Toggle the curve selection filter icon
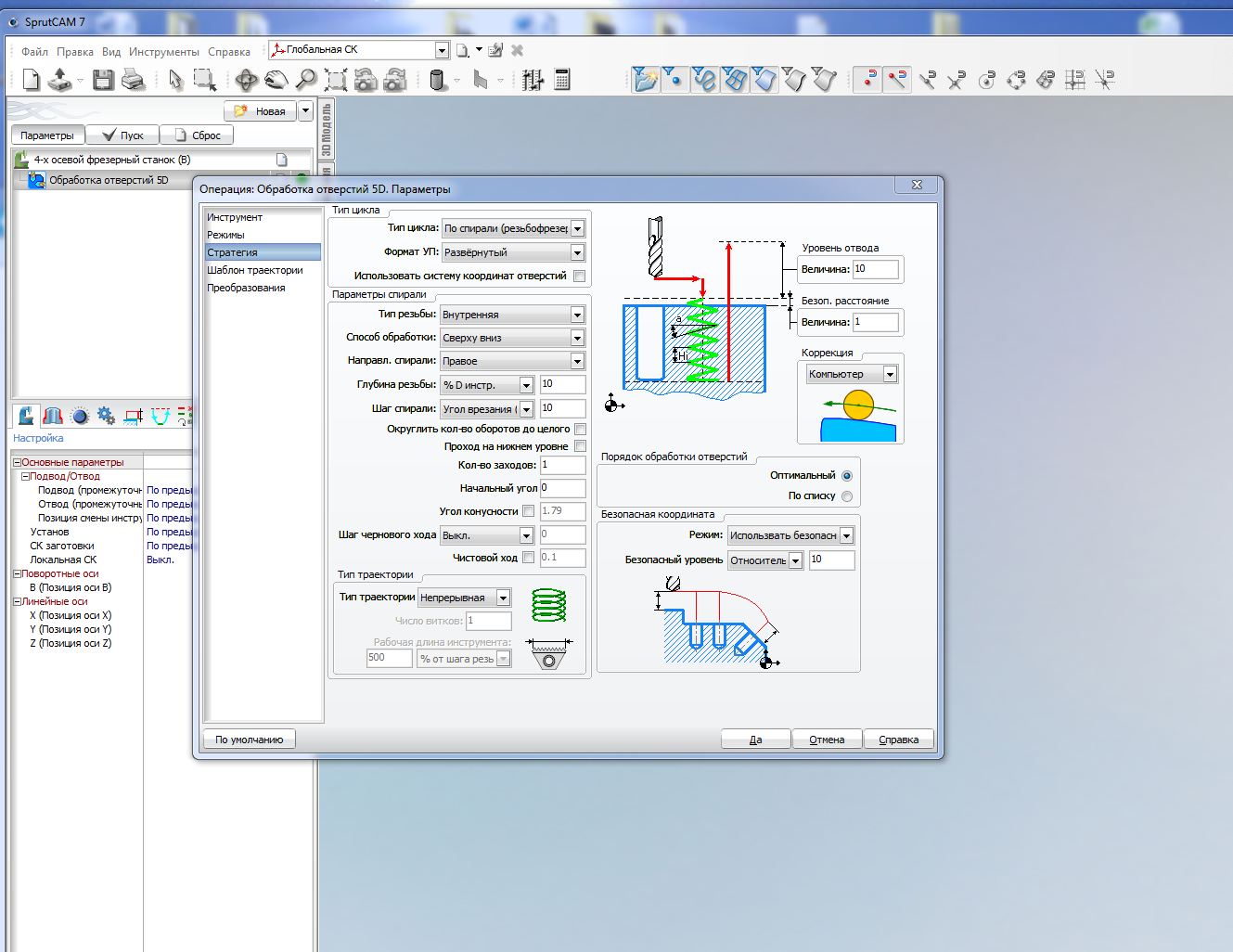Image resolution: width=1233 pixels, height=952 pixels. [x=705, y=81]
